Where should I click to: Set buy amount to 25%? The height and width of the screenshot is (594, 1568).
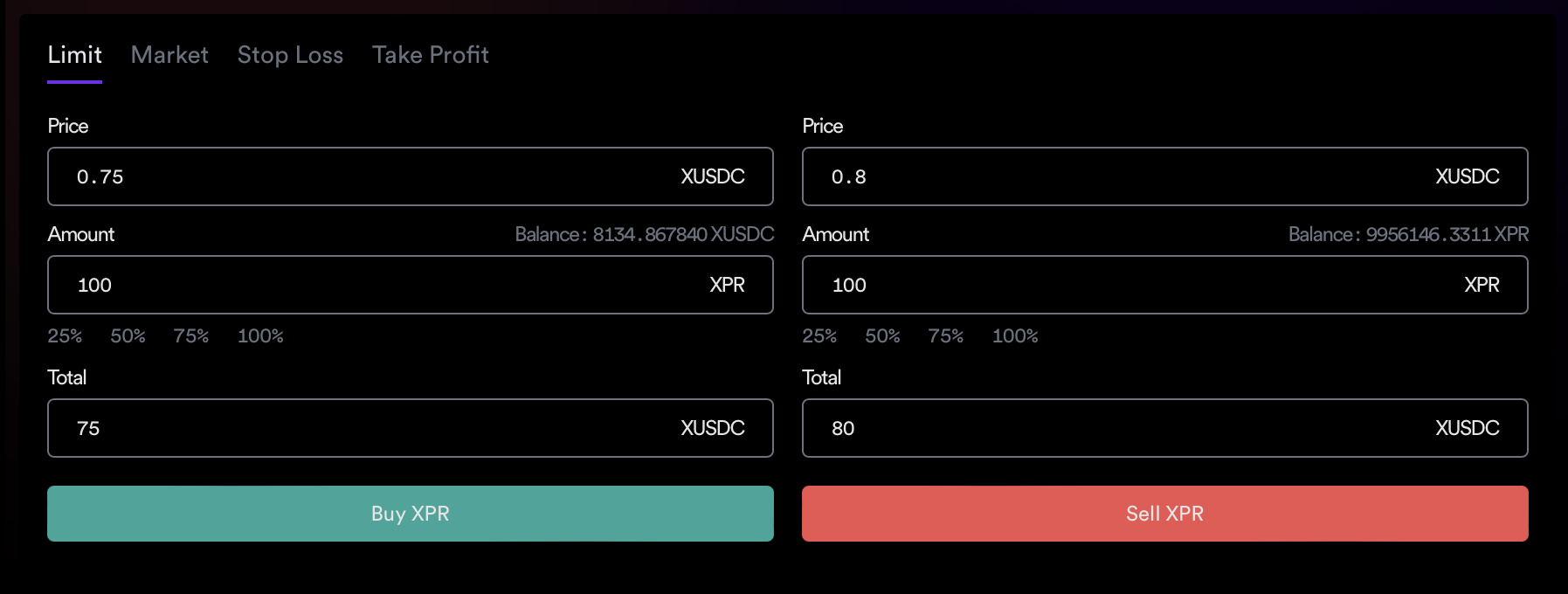(65, 336)
